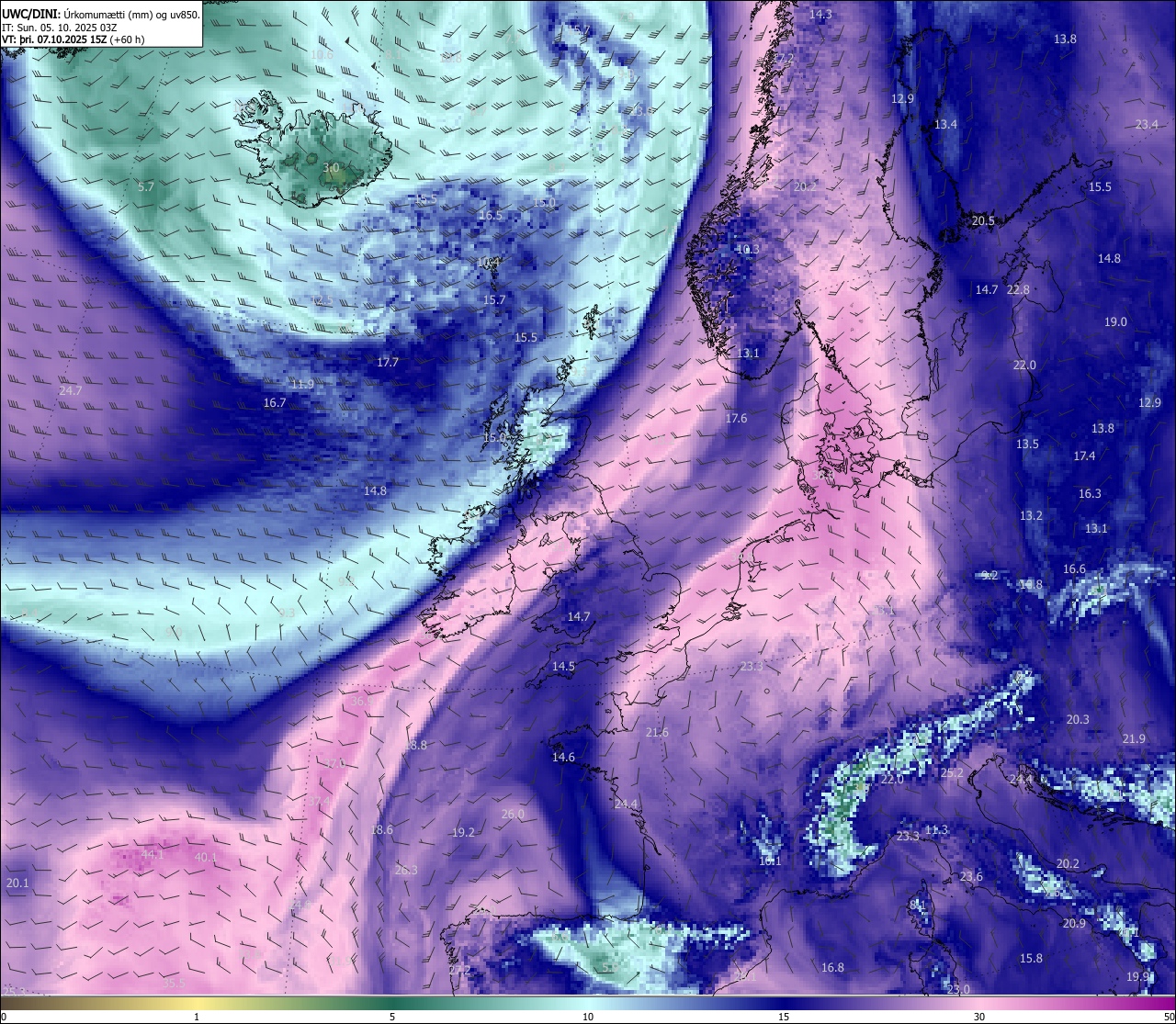Click the 22.8 value on the map
This screenshot has width=1176, height=1024.
click(x=1018, y=289)
